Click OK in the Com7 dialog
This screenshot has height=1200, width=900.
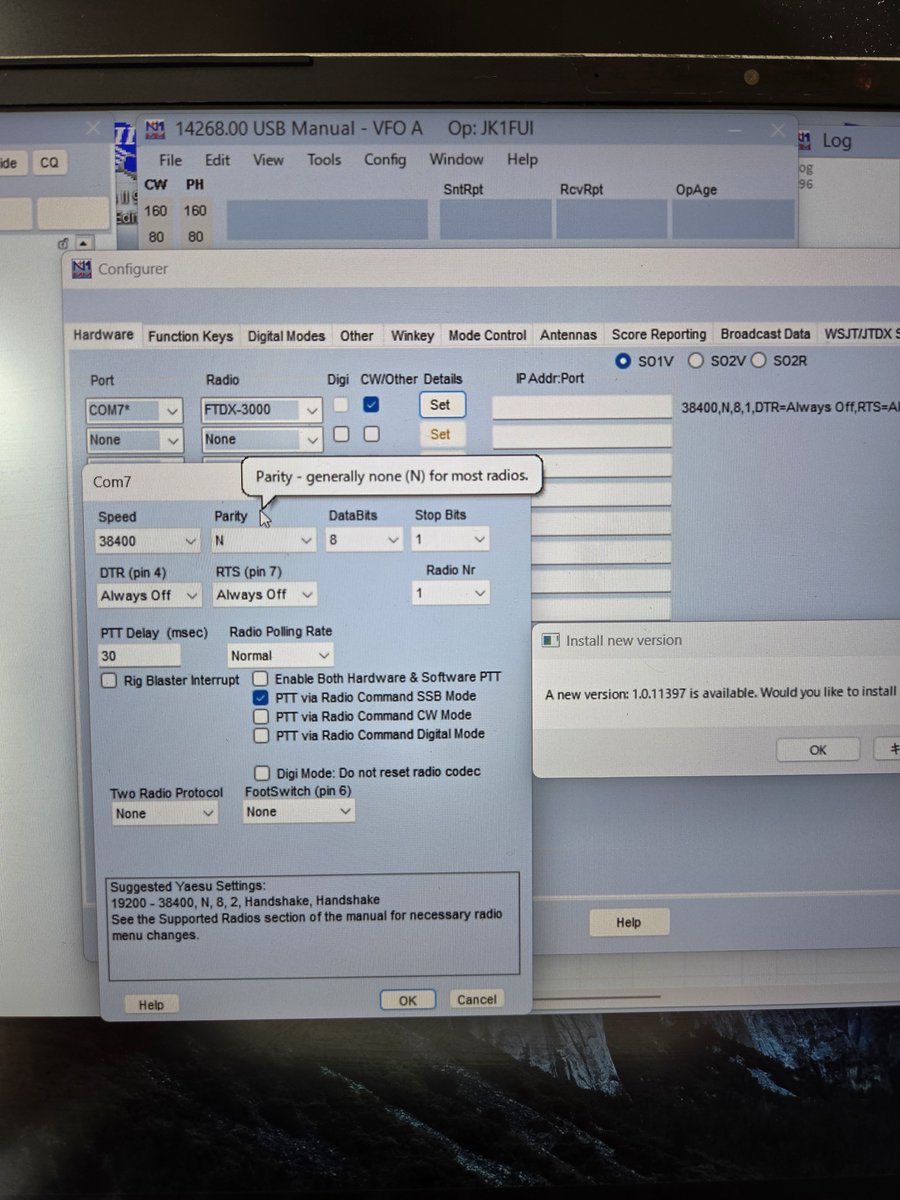(x=407, y=1000)
